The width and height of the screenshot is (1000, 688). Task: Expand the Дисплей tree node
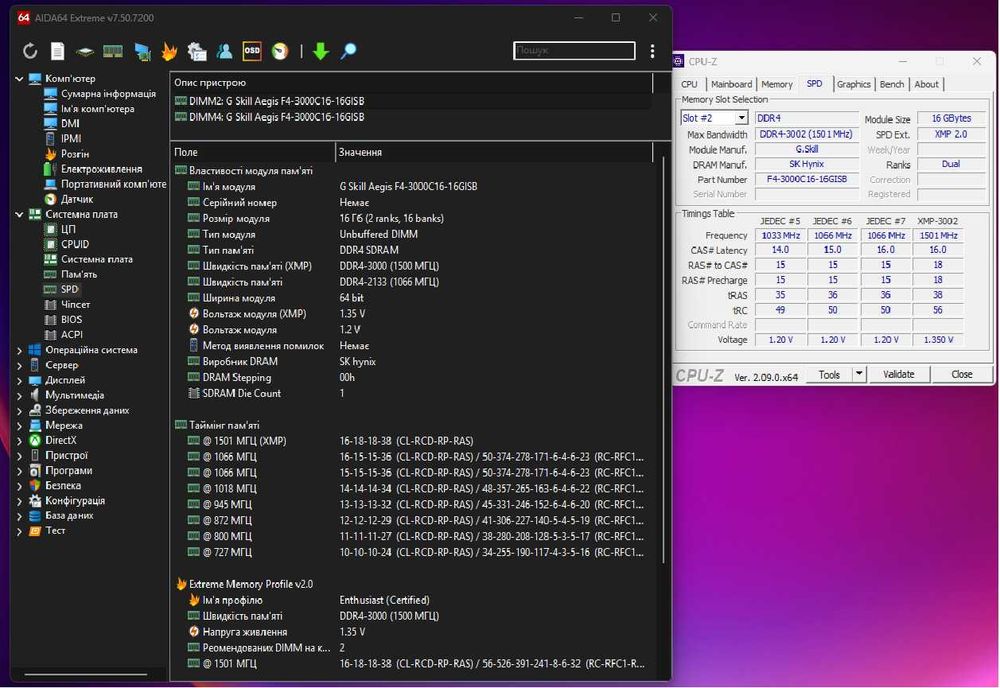coord(19,381)
